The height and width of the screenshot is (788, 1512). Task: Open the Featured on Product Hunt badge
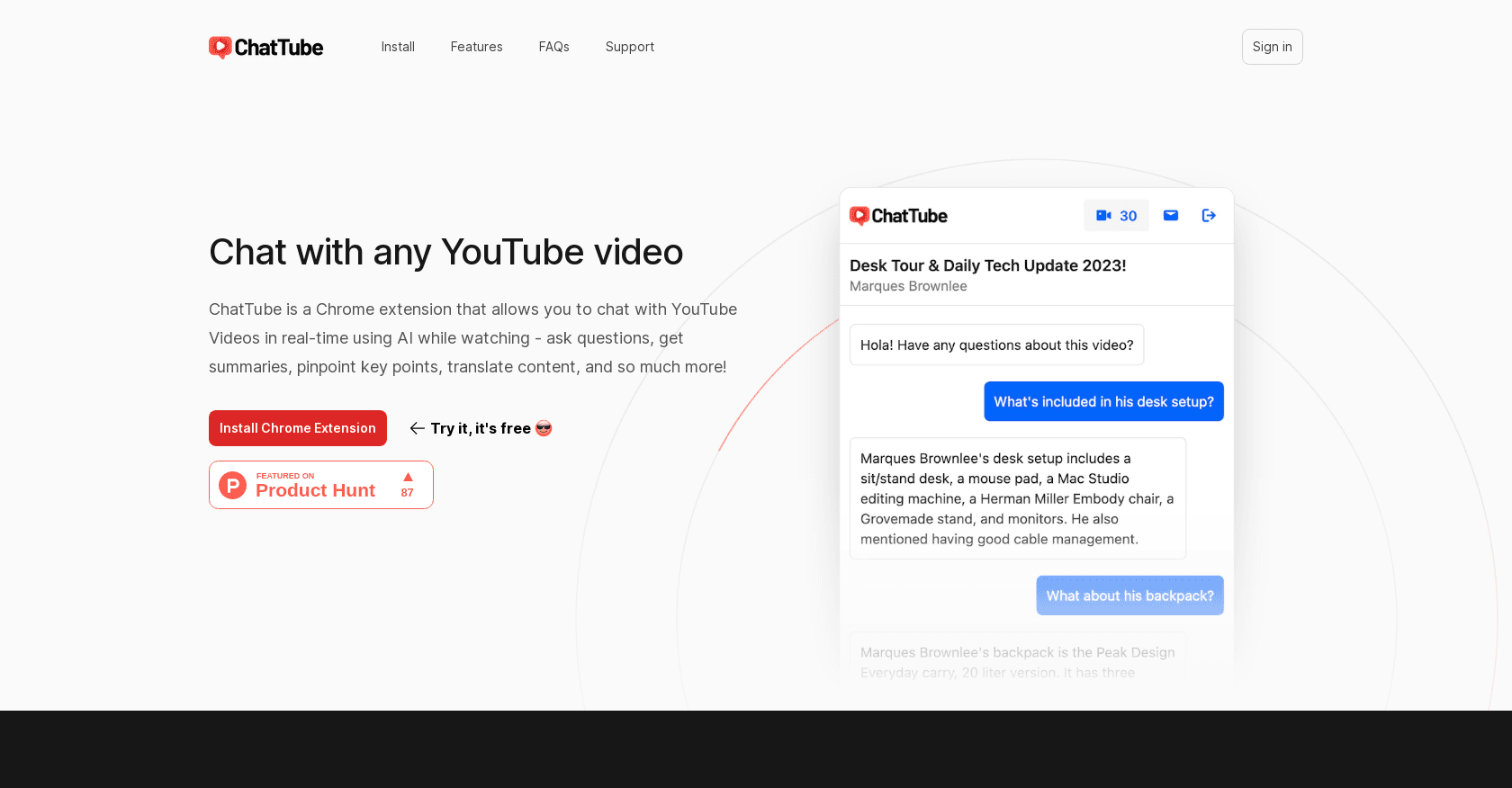point(321,485)
